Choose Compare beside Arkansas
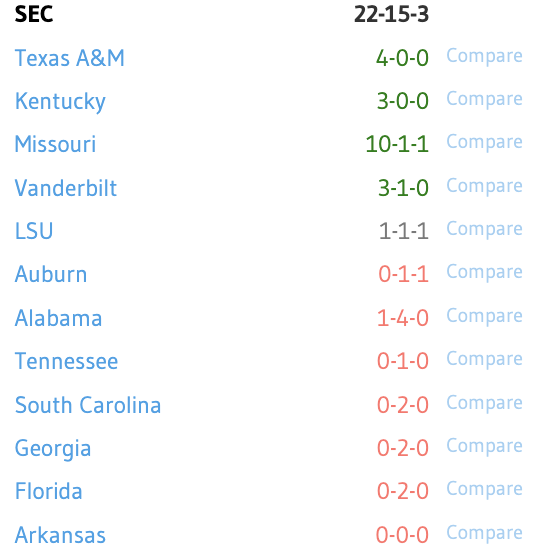This screenshot has width=540, height=556. pyautogui.click(x=484, y=534)
